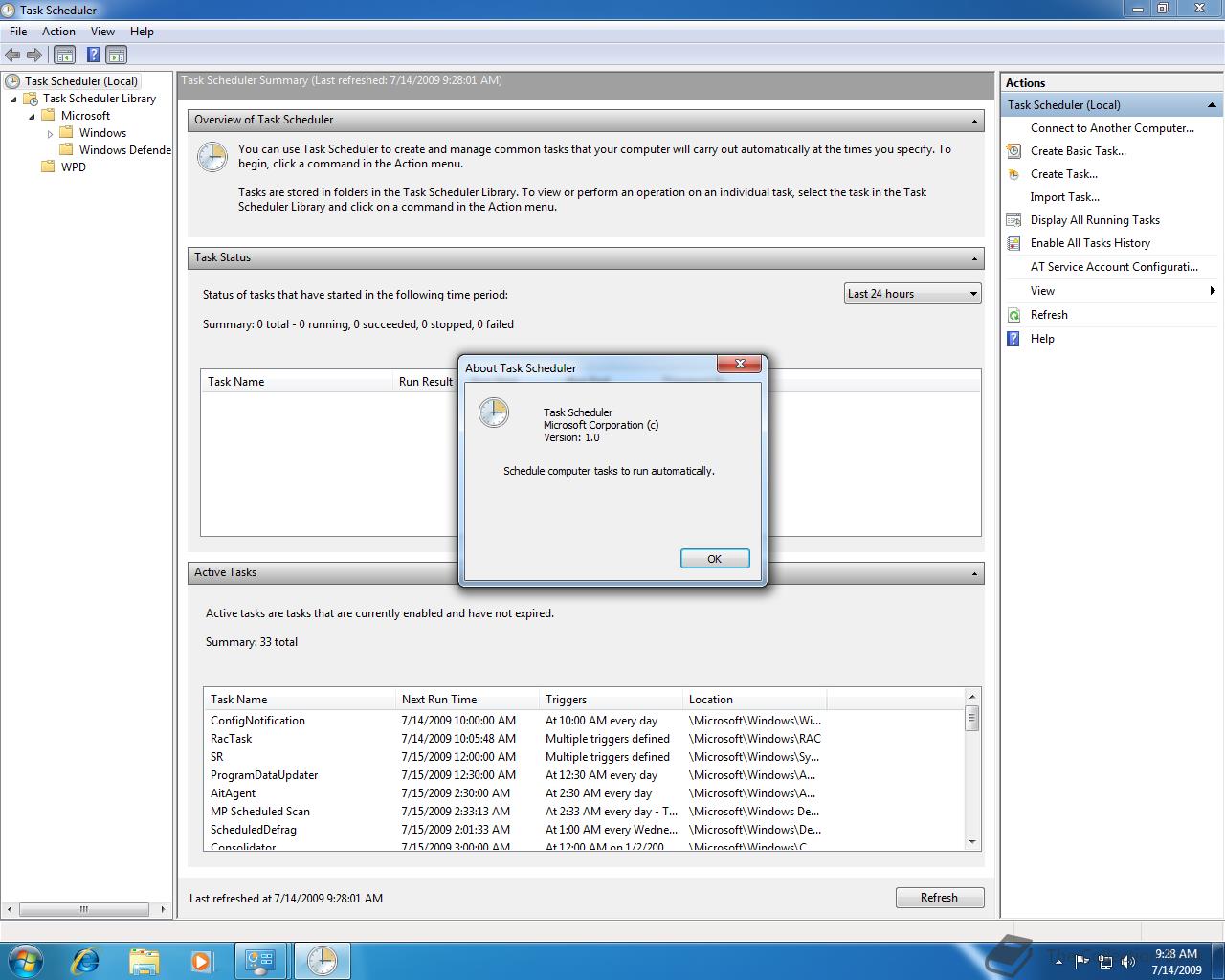Collapse the Microsoft tree node

32,116
